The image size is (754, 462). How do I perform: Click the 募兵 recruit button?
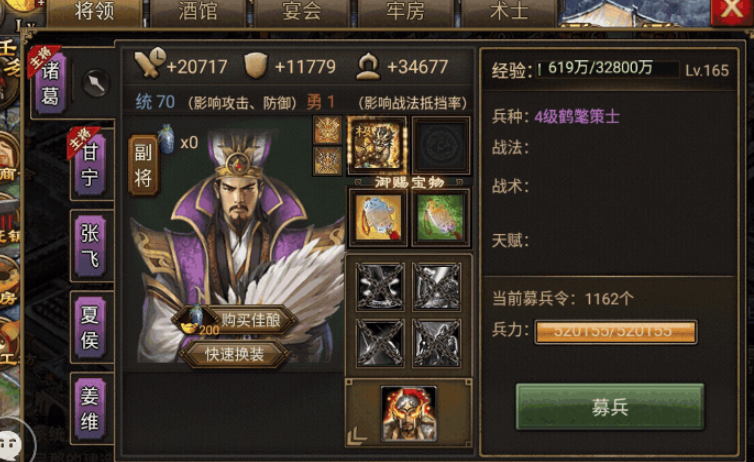[x=610, y=407]
